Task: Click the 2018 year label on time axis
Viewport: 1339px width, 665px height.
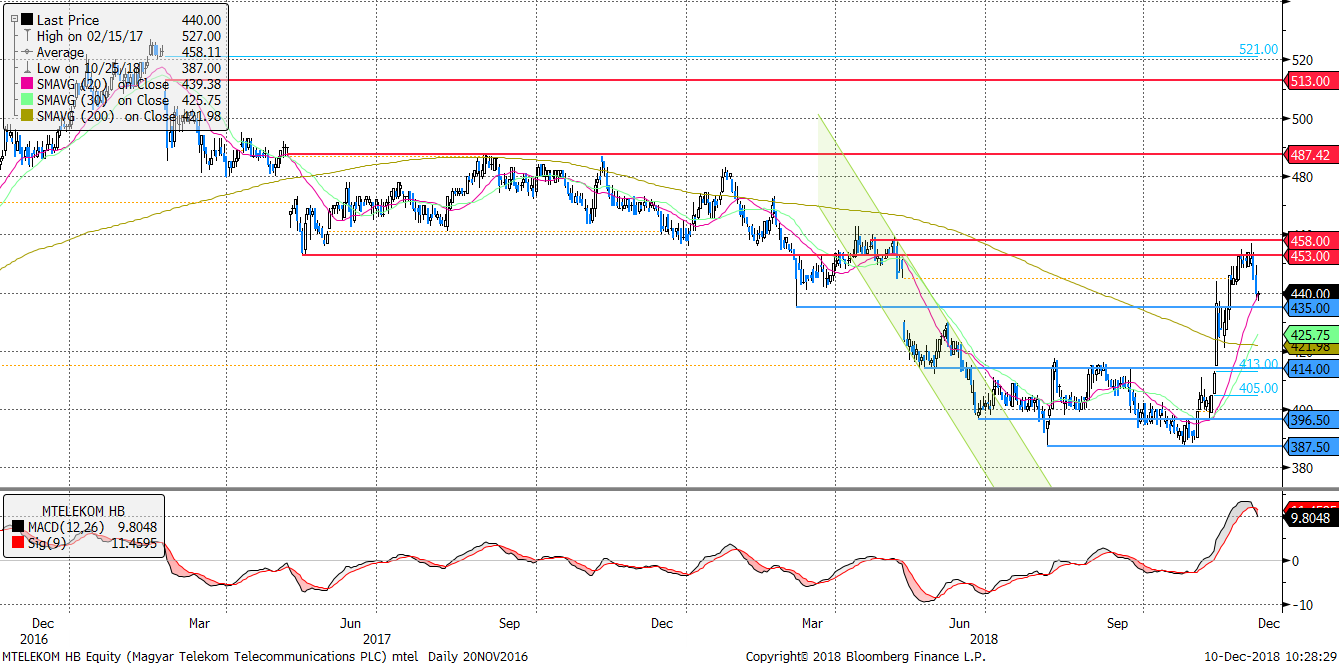Action: click(x=984, y=638)
